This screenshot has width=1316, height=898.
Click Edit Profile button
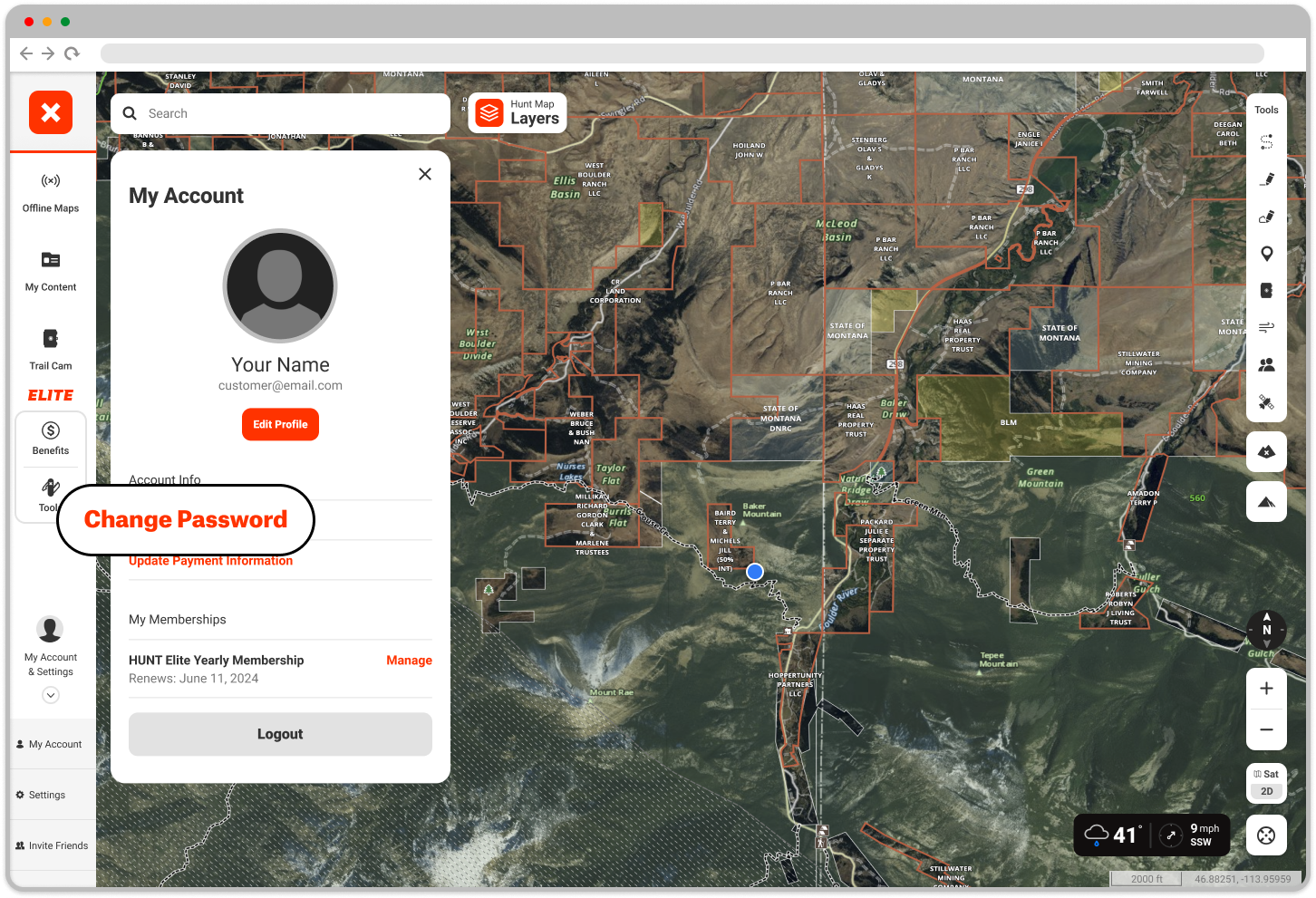coord(280,424)
